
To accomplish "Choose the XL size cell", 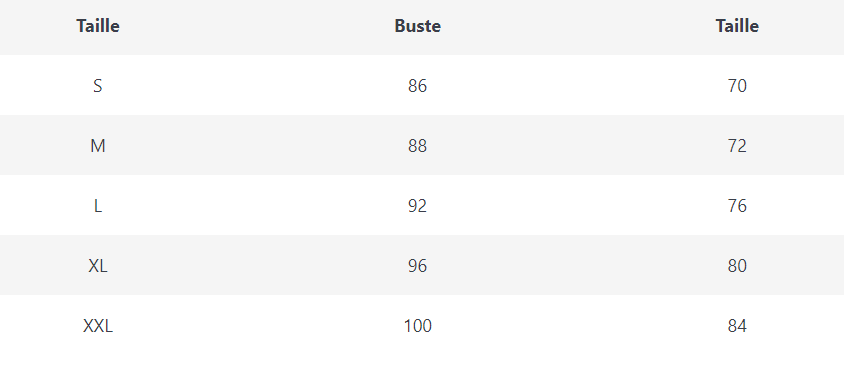I will [x=97, y=266].
